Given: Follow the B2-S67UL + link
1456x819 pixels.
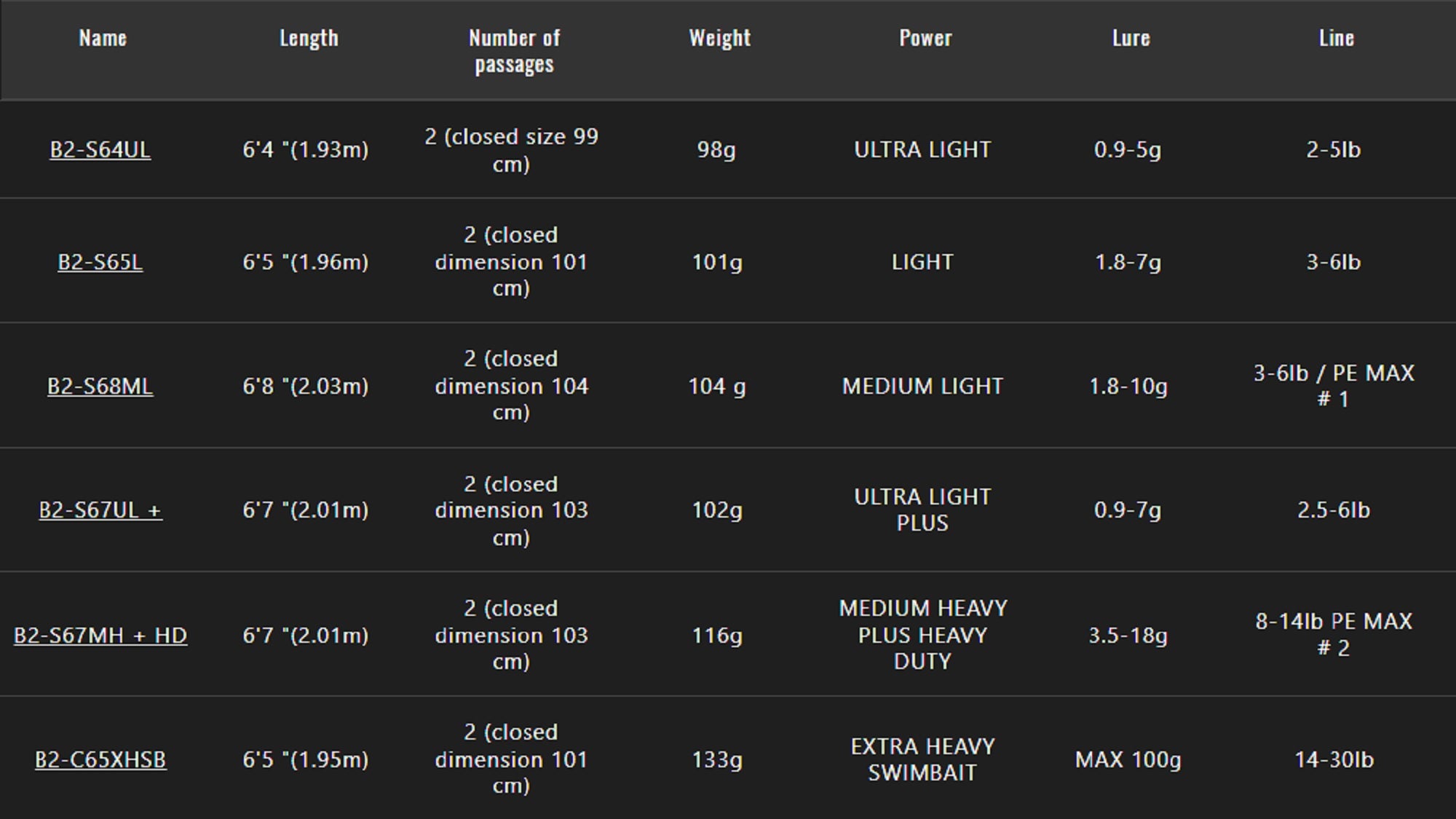Looking at the screenshot, I should [100, 510].
